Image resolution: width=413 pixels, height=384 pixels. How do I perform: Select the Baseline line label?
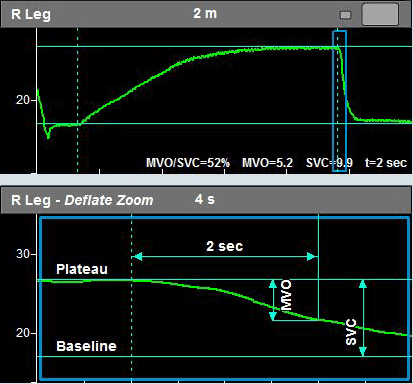(x=86, y=346)
